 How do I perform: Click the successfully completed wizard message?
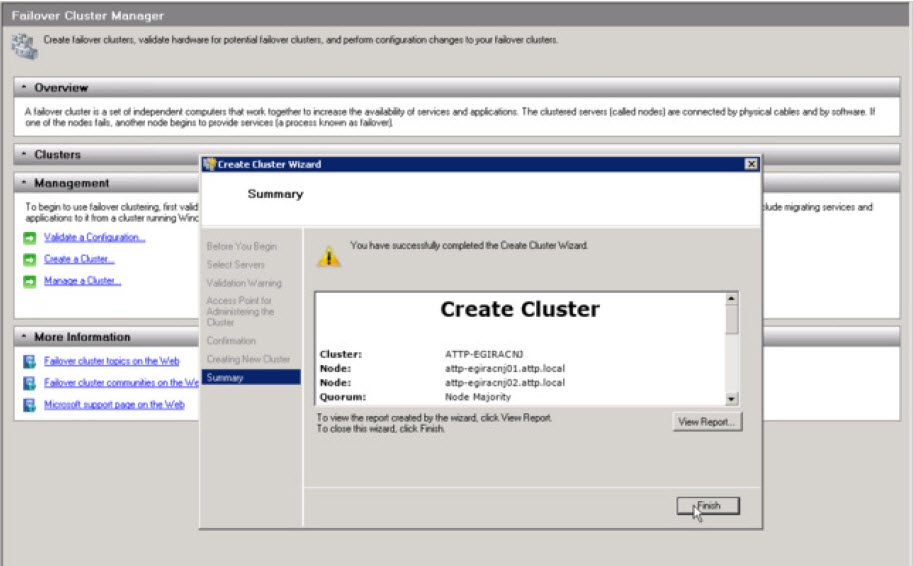469,245
